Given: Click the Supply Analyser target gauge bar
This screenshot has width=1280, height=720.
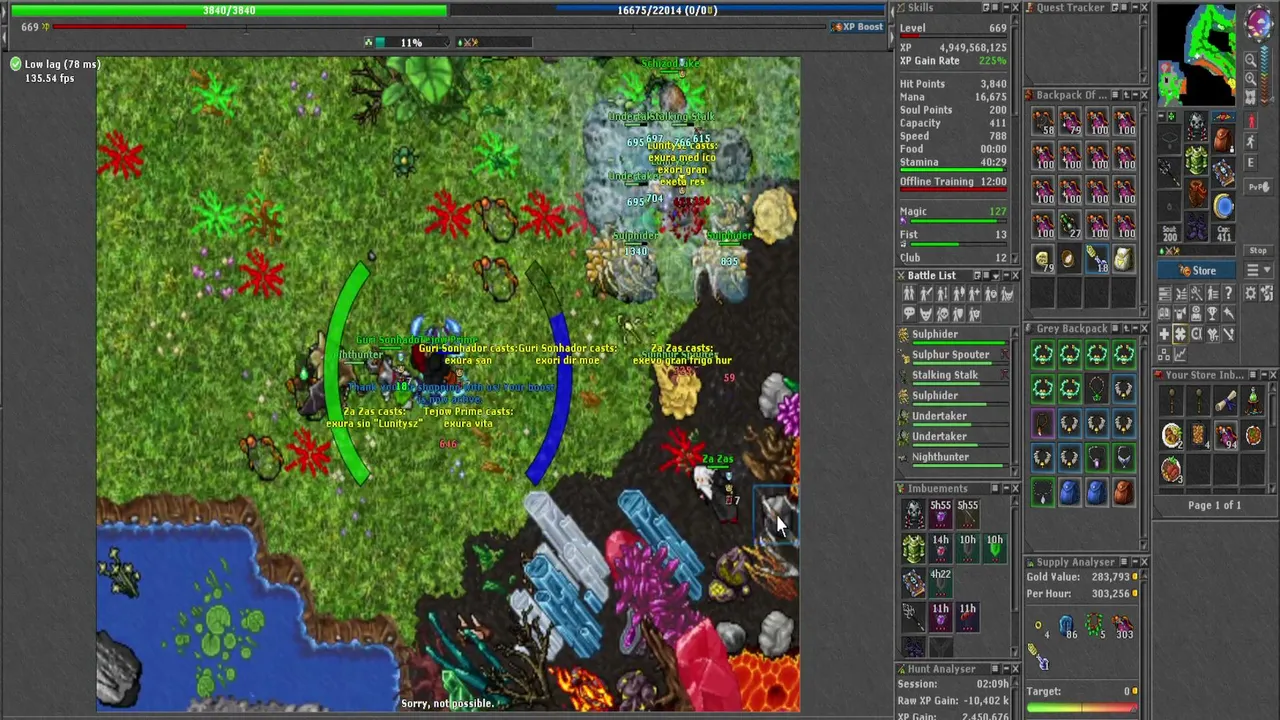Looking at the screenshot, I should pos(1081,708).
